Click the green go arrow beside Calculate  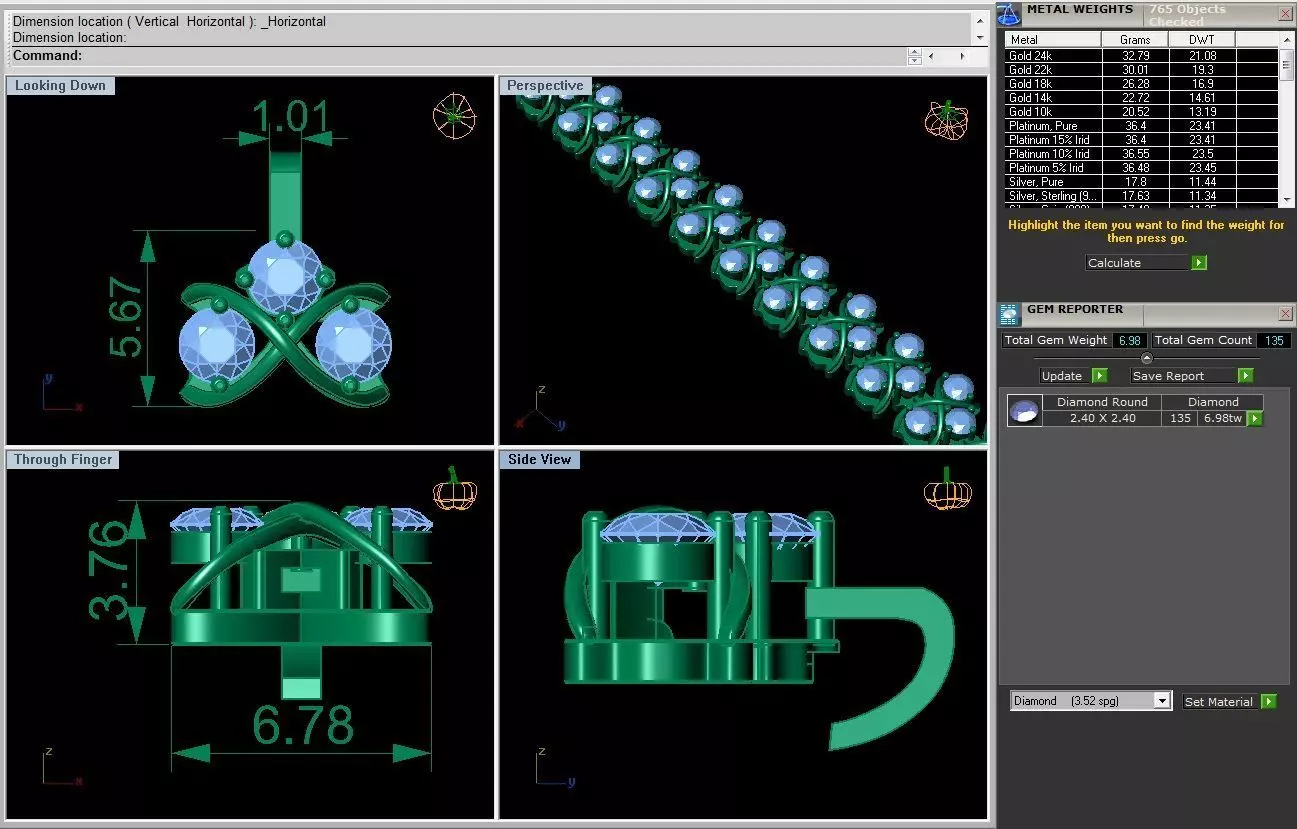coord(1199,263)
